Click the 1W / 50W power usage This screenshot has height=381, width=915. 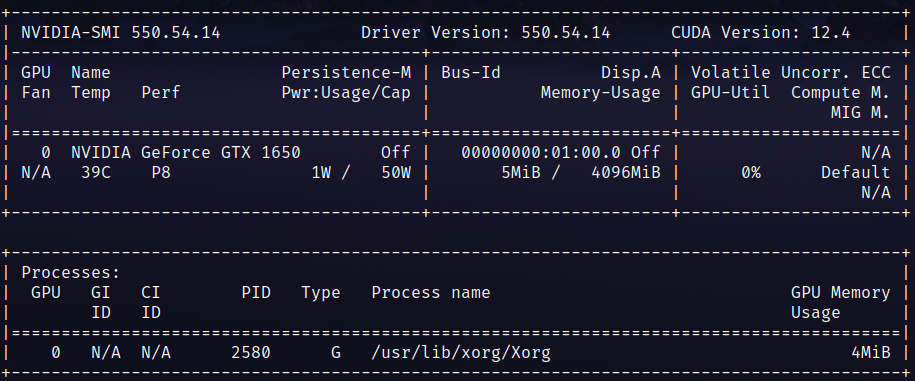(x=361, y=173)
